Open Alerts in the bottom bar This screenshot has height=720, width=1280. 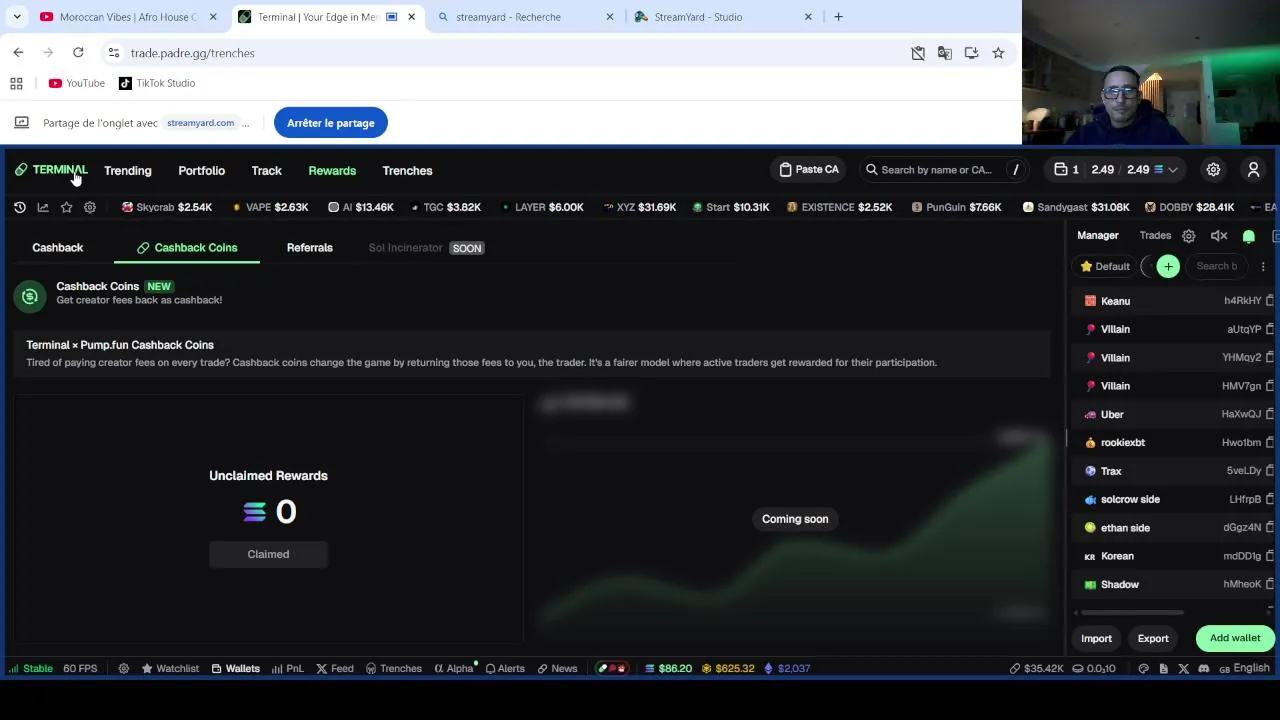tap(504, 668)
